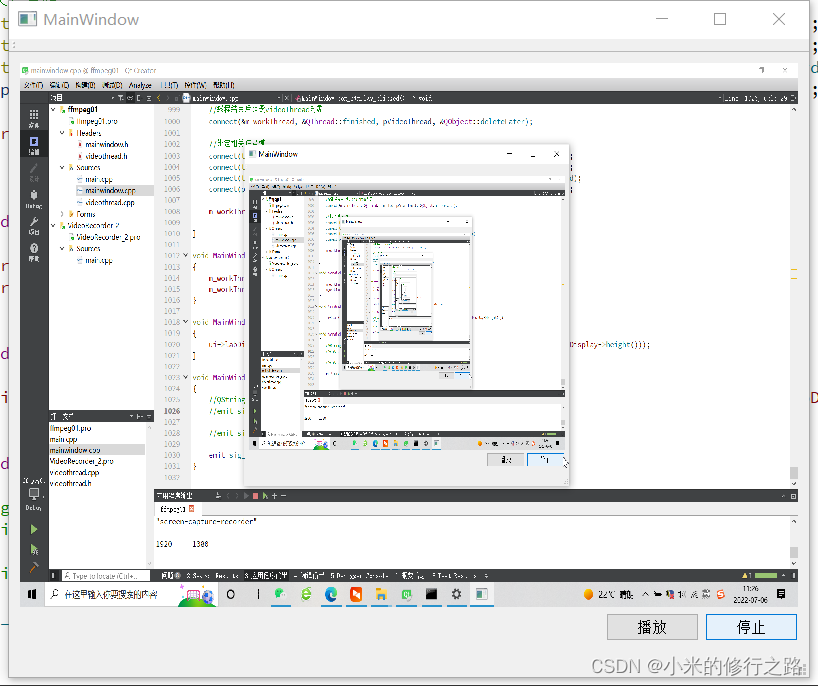Toggle the left sidebar visibility button
This screenshot has width=818, height=686.
53,575
